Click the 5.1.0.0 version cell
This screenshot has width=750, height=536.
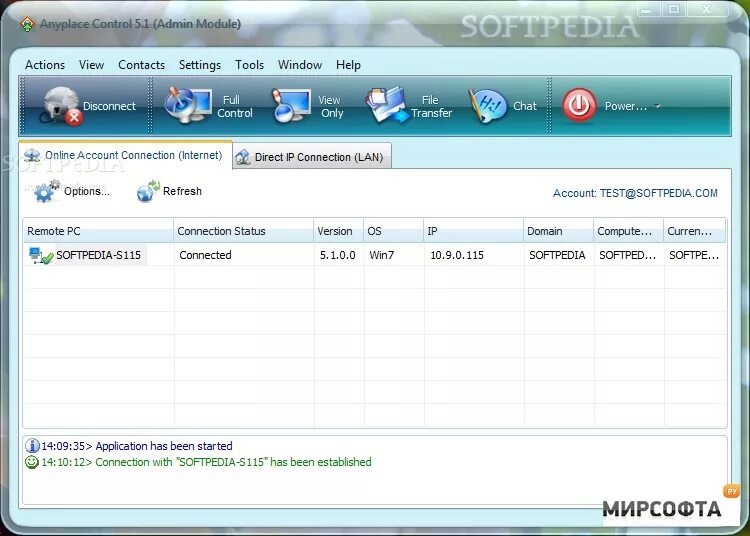[x=338, y=255]
